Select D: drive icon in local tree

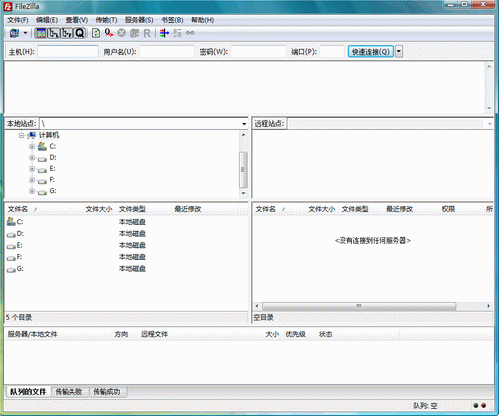[42, 159]
